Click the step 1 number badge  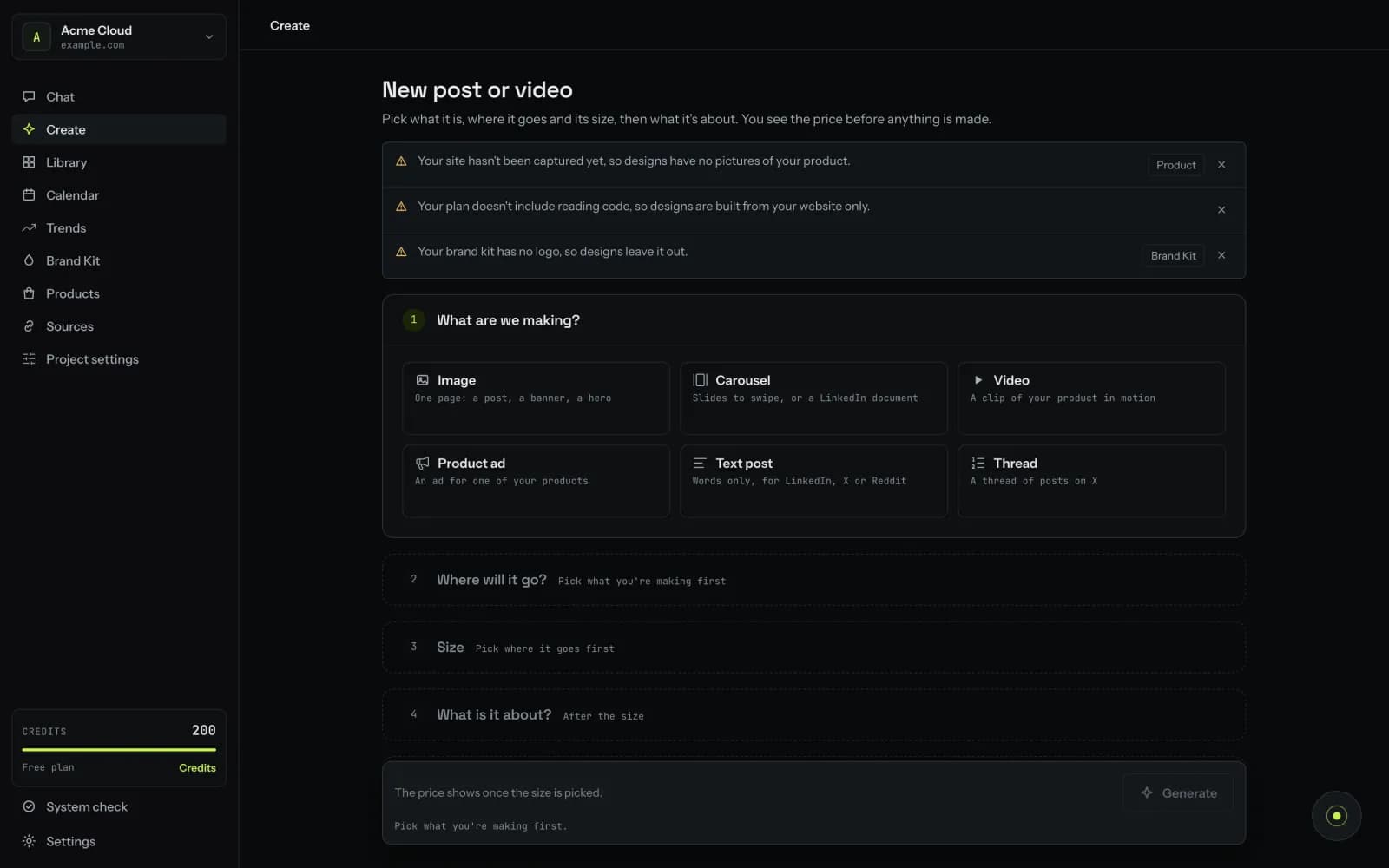click(x=413, y=320)
